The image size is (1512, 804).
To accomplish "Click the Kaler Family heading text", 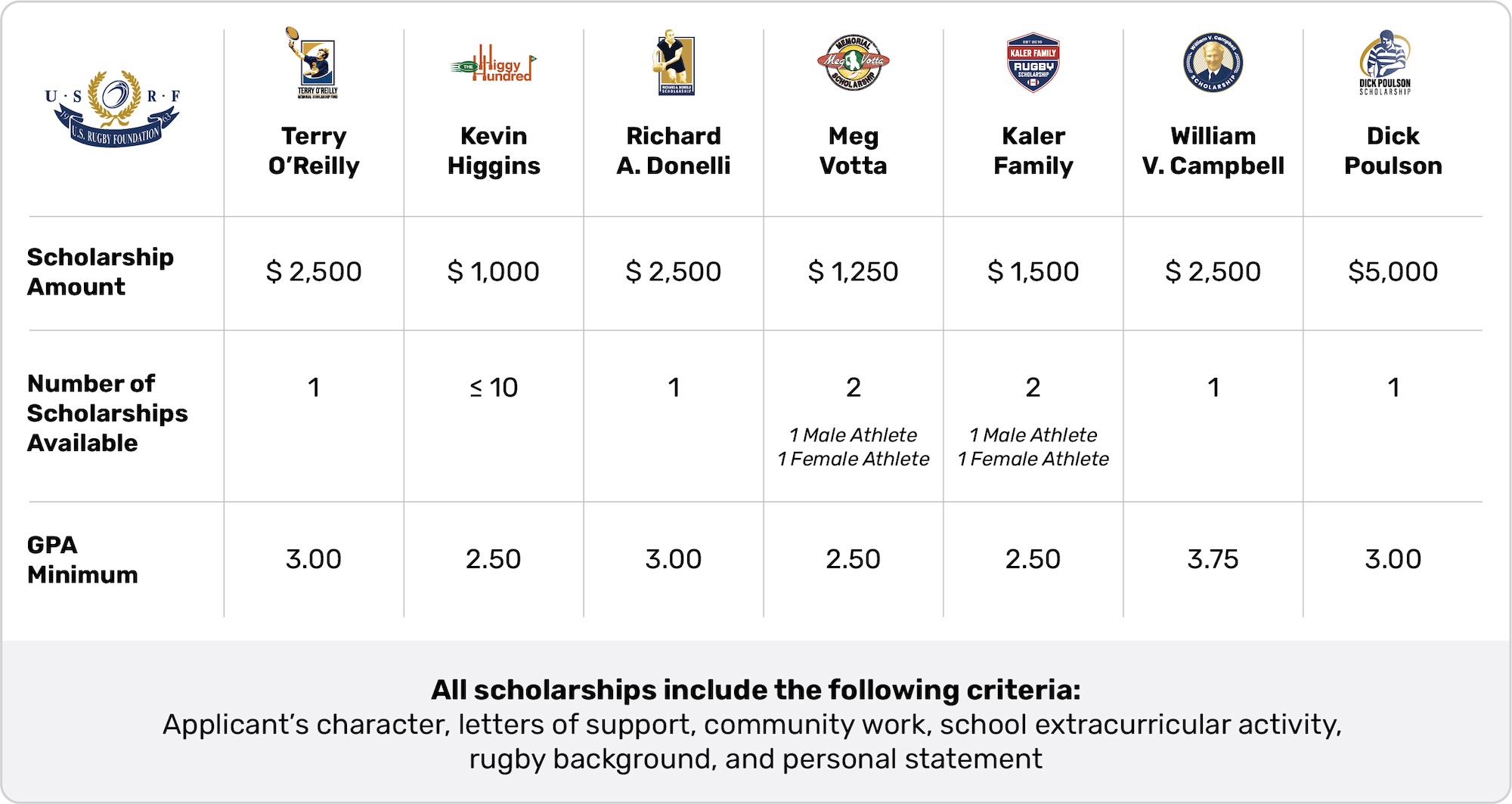I will click(1033, 150).
